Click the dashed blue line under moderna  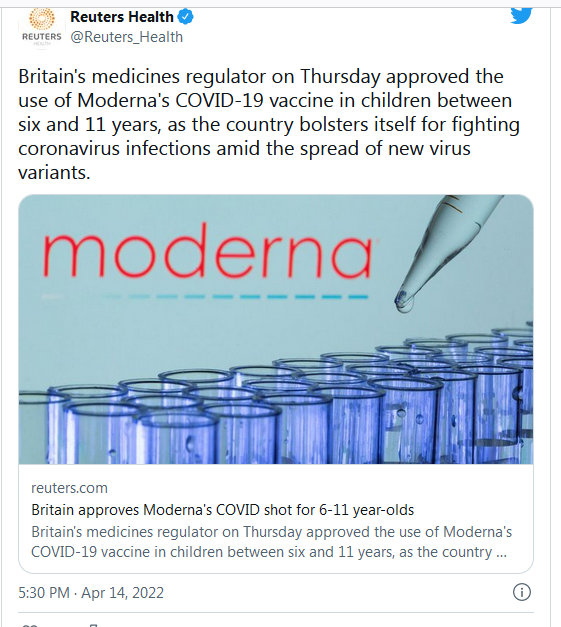point(235,297)
